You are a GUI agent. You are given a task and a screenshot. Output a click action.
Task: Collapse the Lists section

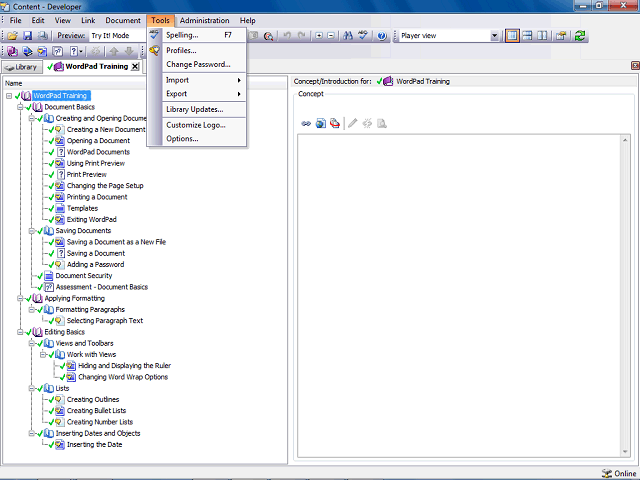[x=31, y=389]
